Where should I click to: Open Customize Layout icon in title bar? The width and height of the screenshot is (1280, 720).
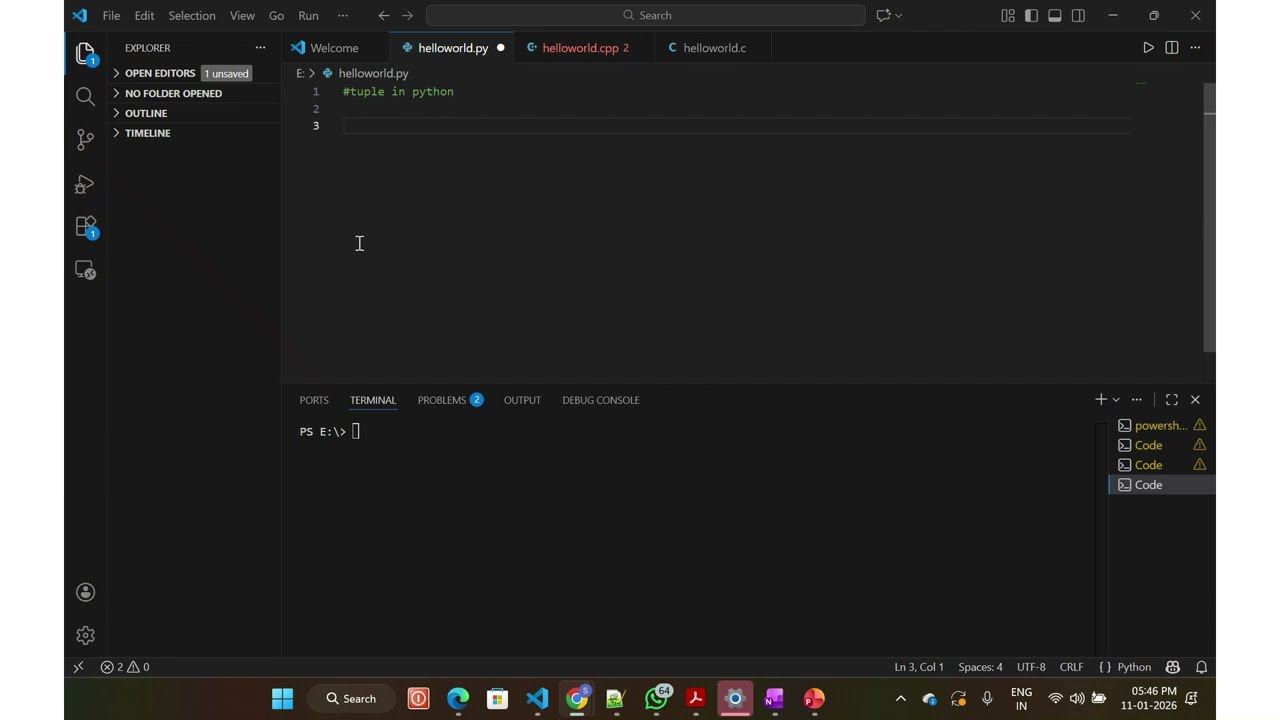pyautogui.click(x=1008, y=15)
